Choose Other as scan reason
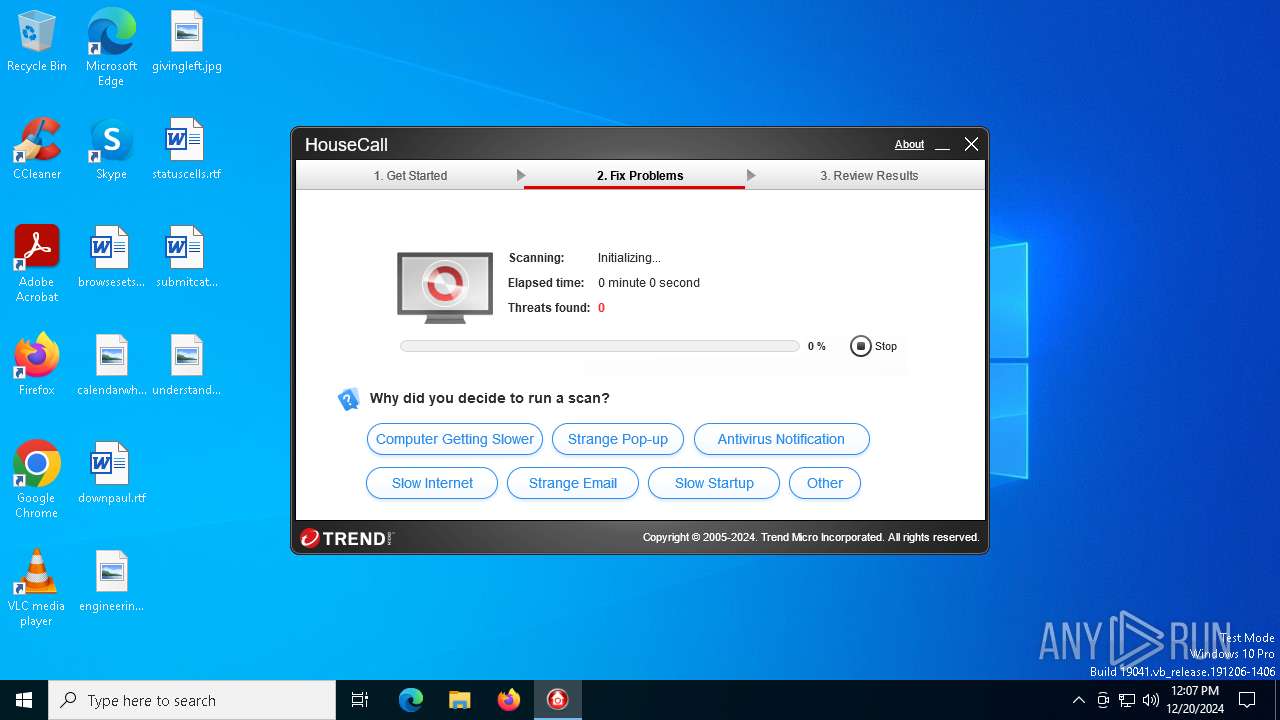 click(825, 483)
